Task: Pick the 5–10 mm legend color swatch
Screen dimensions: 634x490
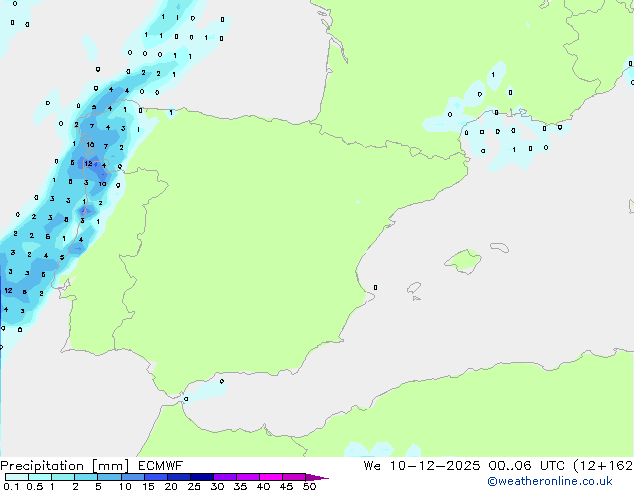Action: pos(109,477)
